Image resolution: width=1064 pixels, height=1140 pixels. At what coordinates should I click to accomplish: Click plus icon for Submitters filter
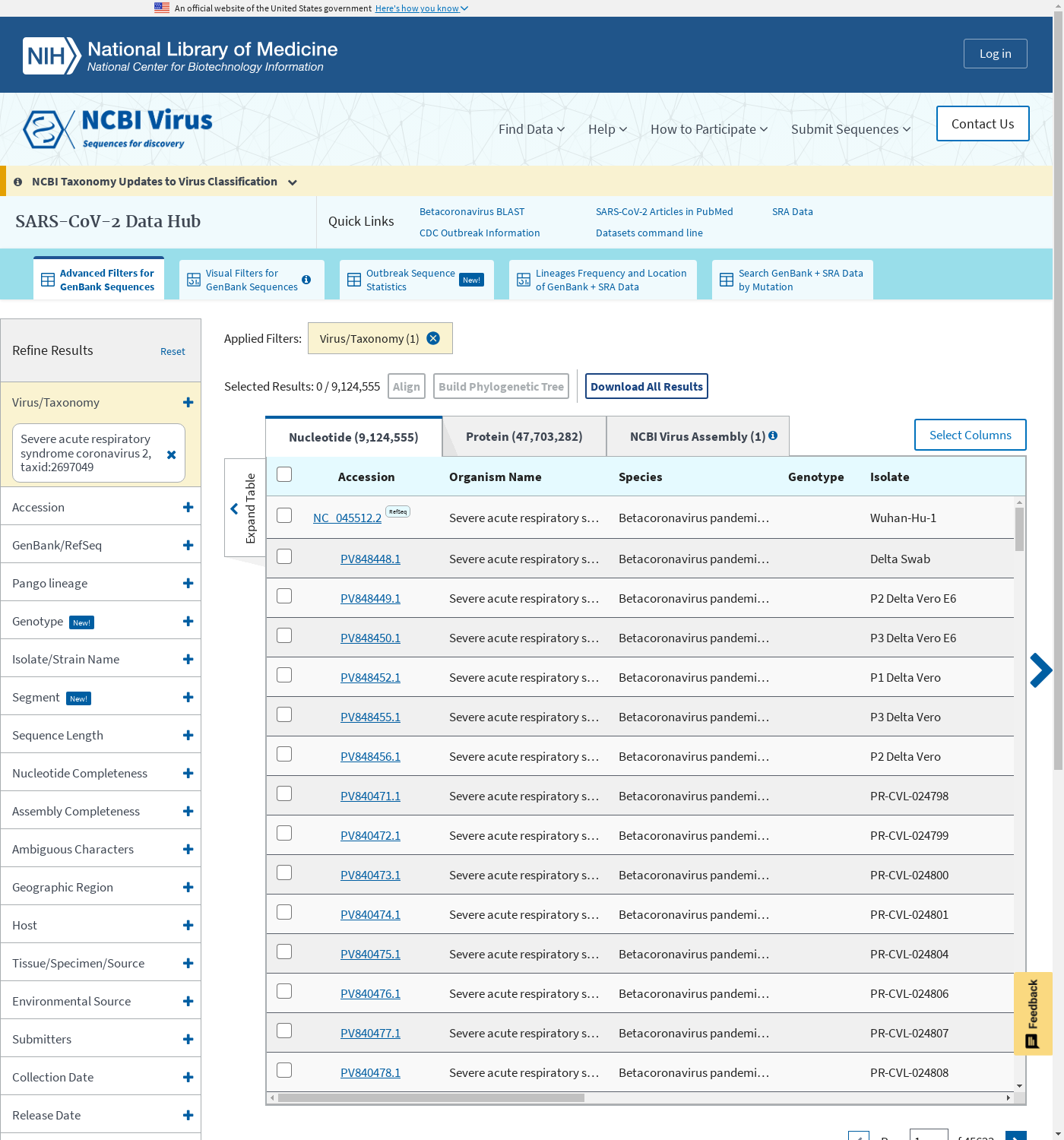[188, 1039]
